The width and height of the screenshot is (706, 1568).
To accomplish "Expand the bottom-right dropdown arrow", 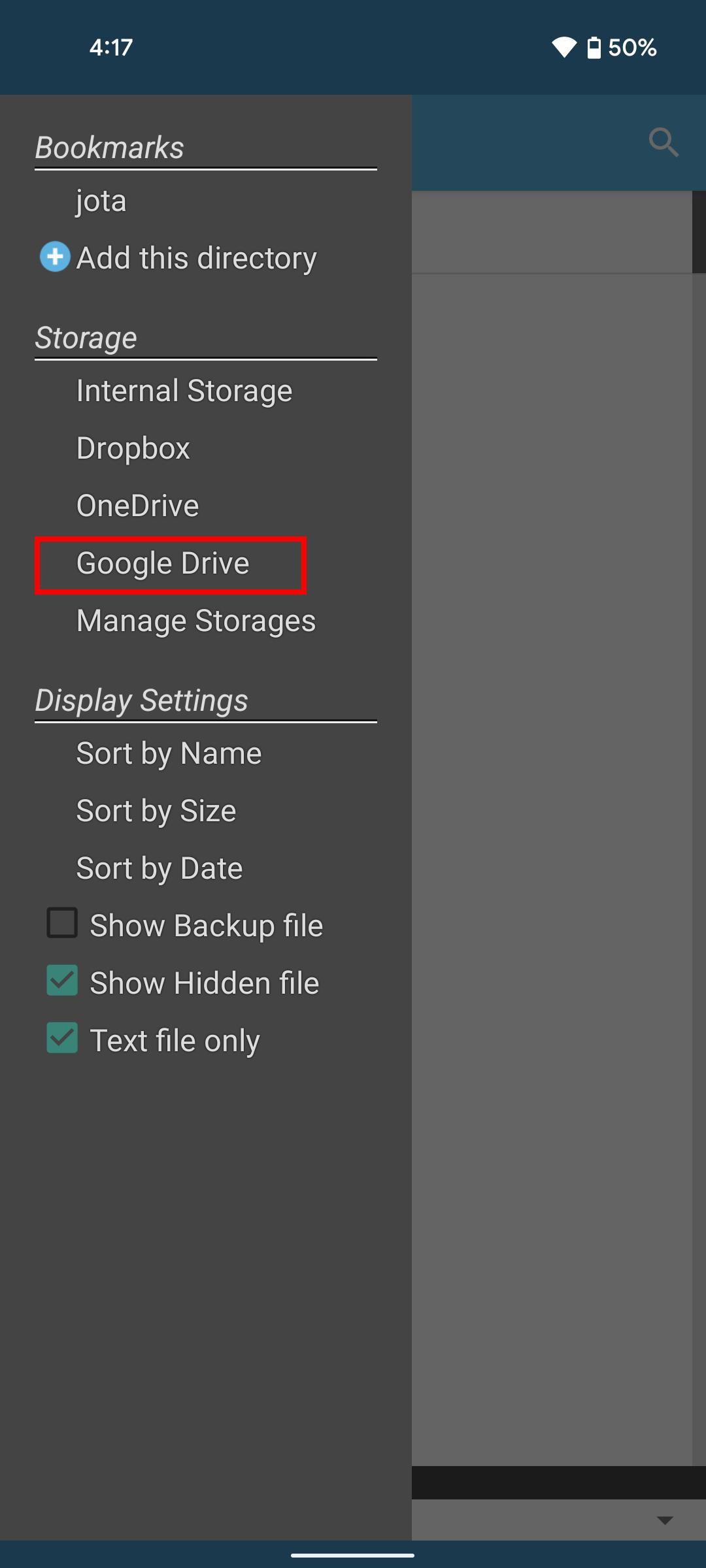I will pos(664,1520).
